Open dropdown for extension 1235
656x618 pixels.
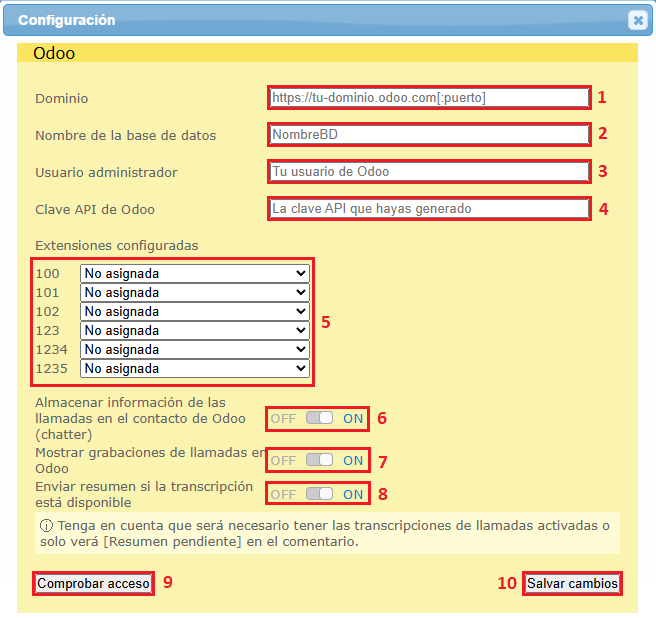(195, 369)
